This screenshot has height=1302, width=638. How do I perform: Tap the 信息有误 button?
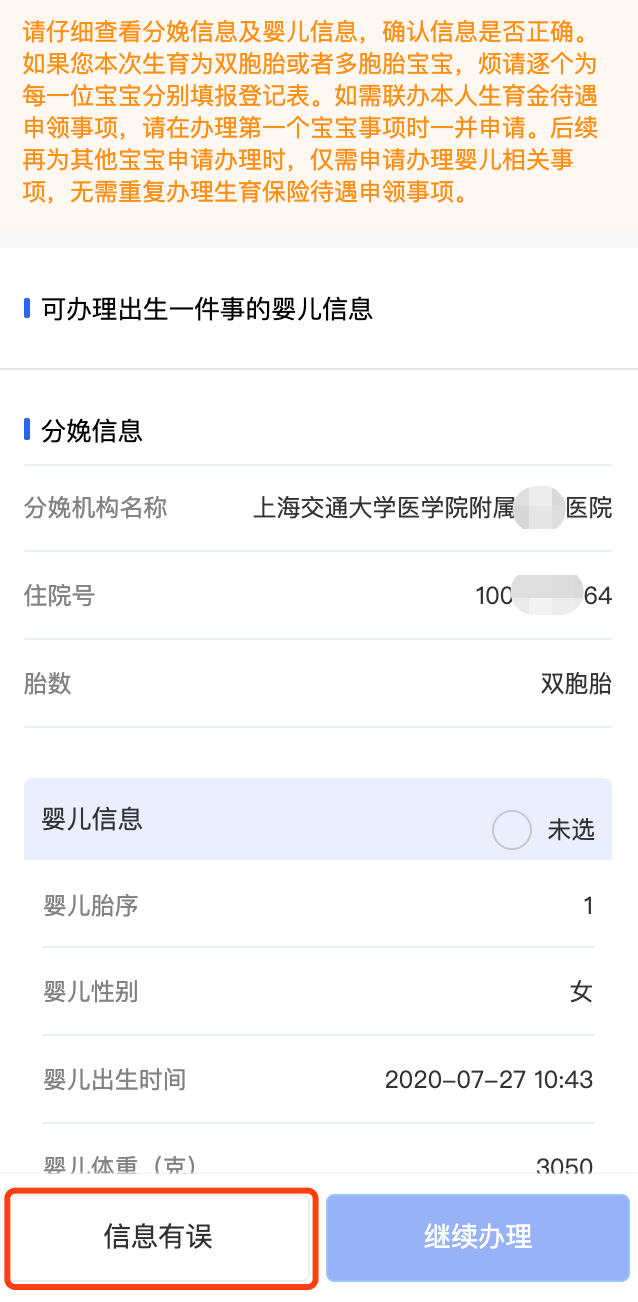[159, 1237]
